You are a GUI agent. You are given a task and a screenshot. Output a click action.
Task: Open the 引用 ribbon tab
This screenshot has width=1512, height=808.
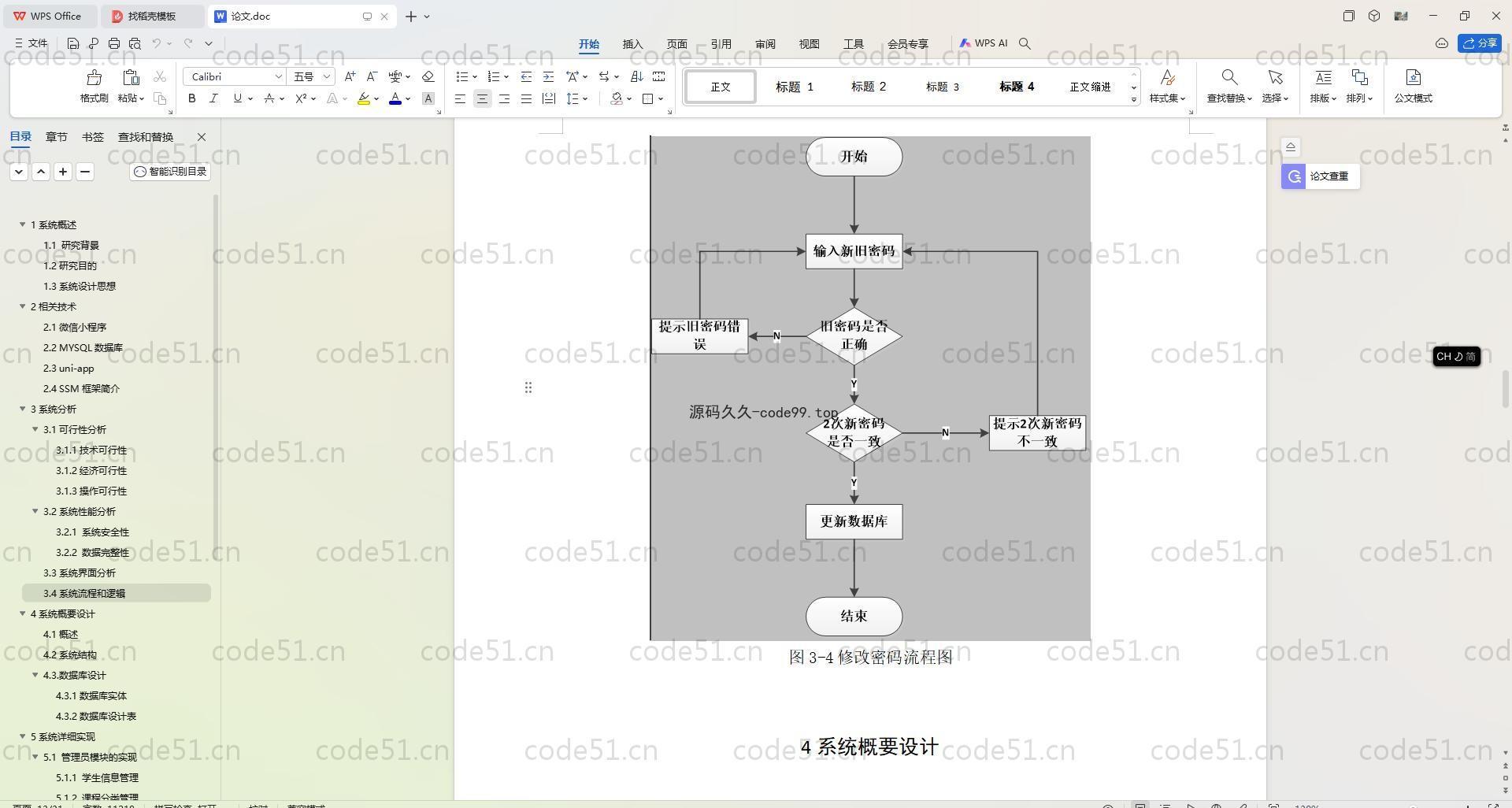point(721,44)
